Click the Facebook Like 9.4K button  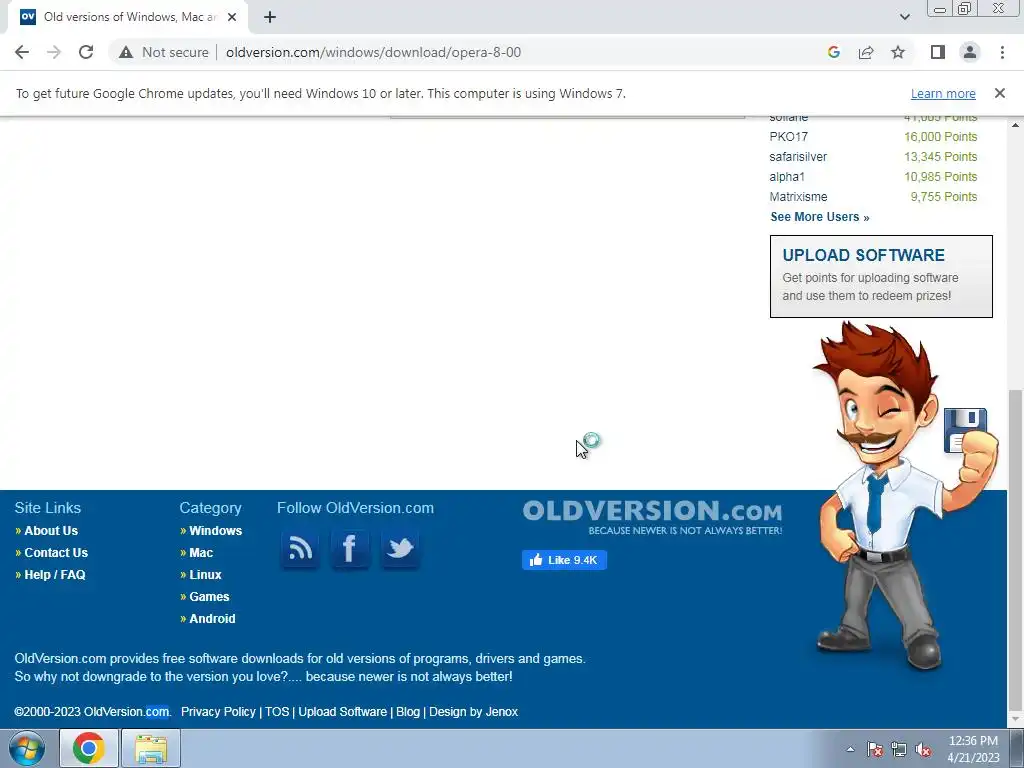click(564, 560)
